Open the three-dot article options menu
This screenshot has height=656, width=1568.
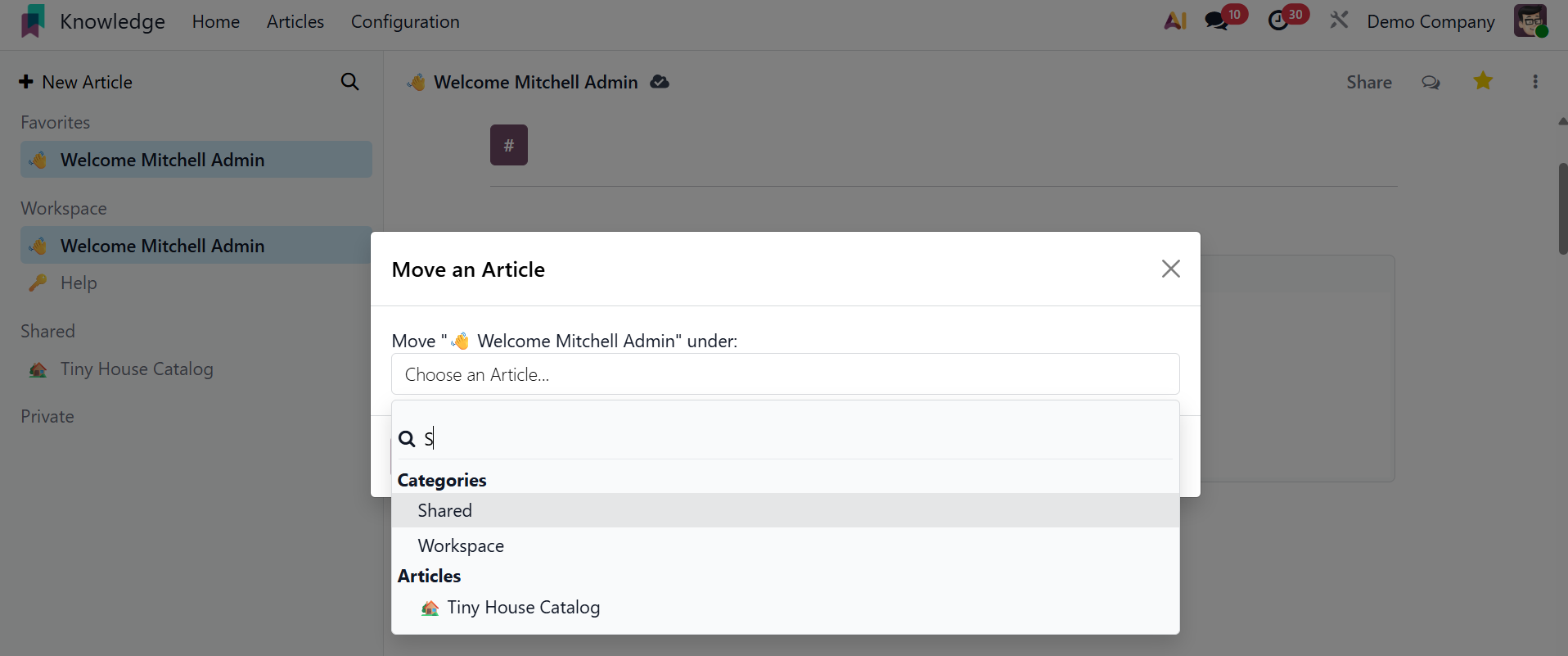pos(1535,82)
